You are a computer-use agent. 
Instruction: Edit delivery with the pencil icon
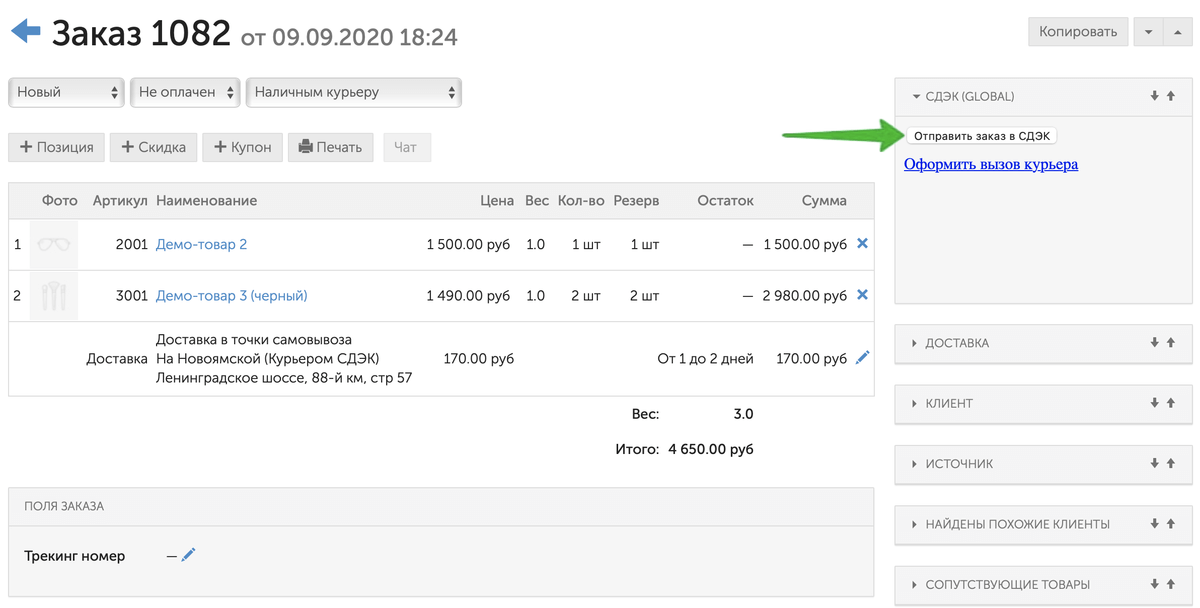(x=863, y=358)
